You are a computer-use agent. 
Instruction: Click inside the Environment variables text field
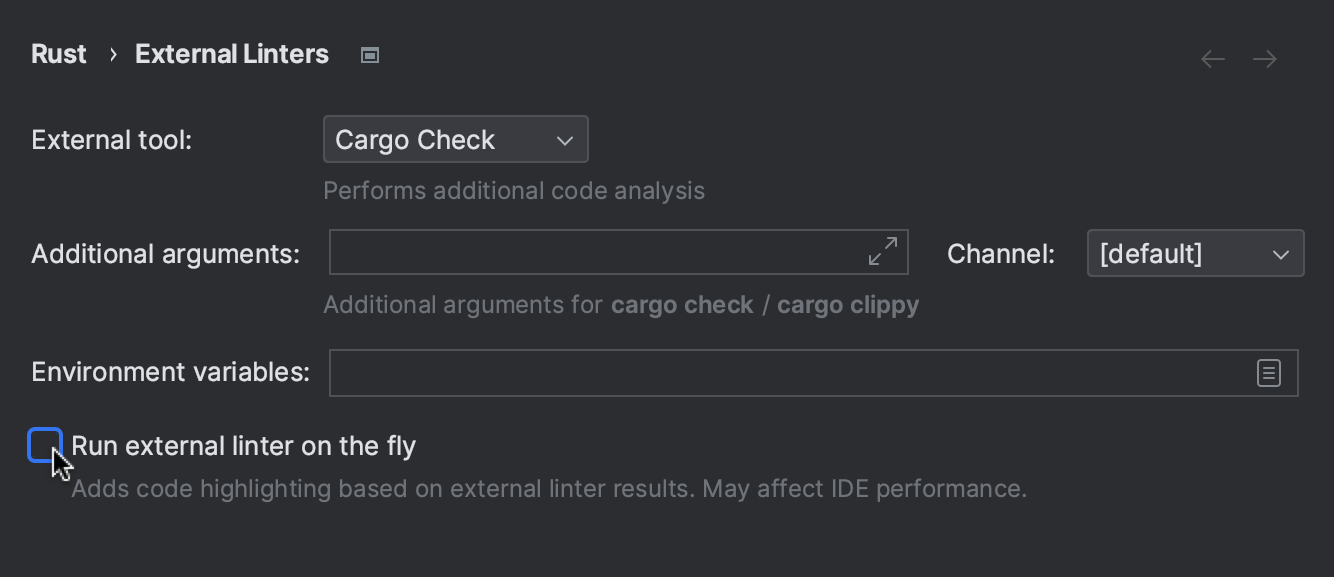click(x=700, y=372)
